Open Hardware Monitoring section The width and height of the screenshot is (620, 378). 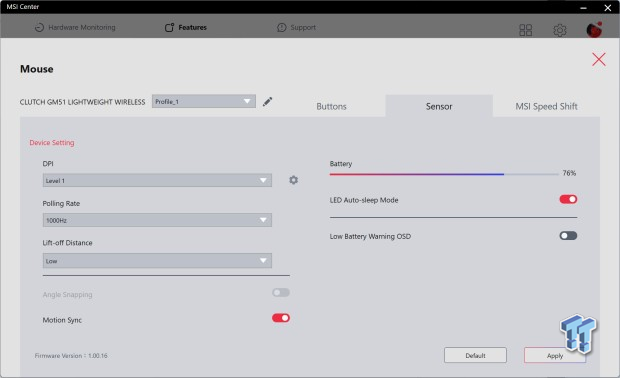[x=75, y=27]
